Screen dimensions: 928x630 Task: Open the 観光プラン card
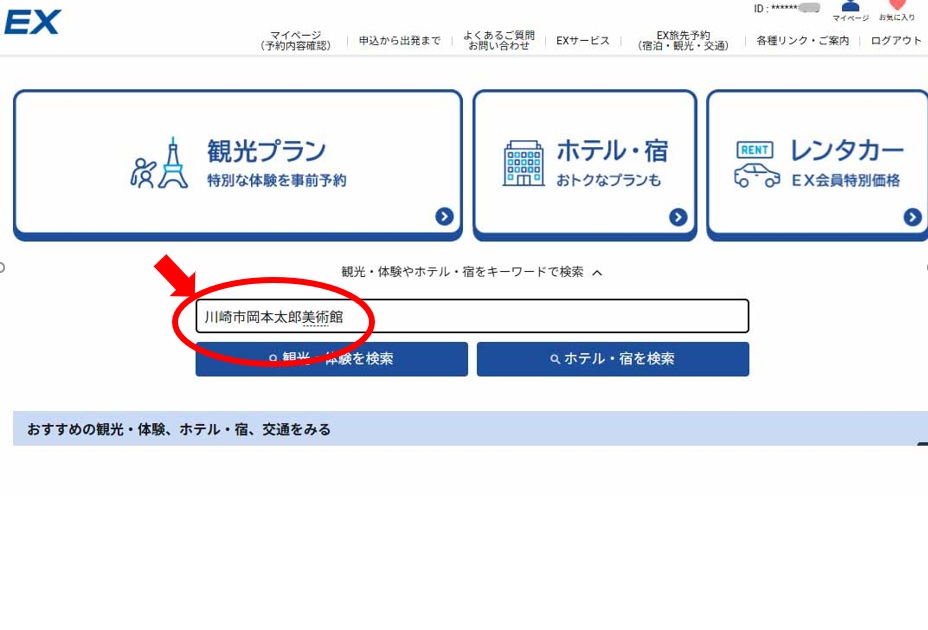(238, 165)
